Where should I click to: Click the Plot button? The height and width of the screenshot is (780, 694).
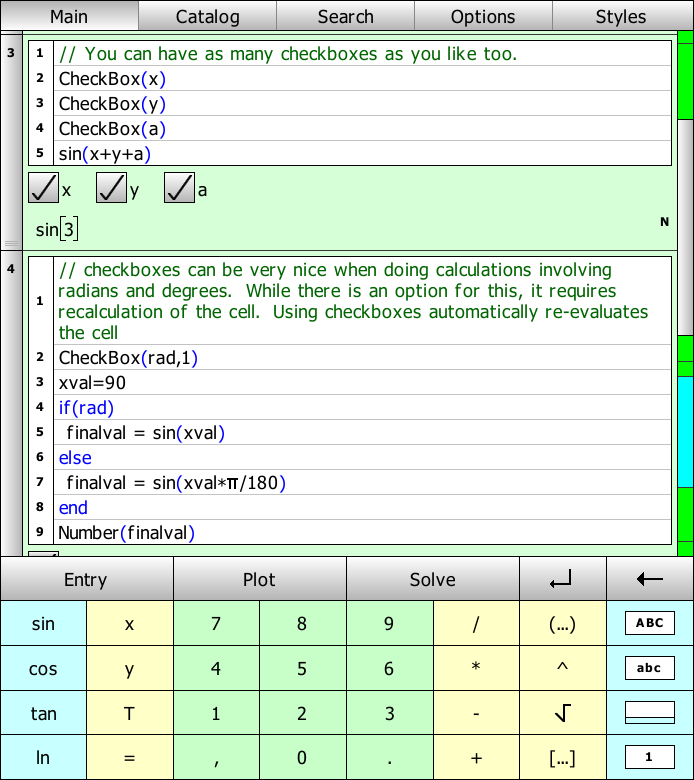click(259, 580)
